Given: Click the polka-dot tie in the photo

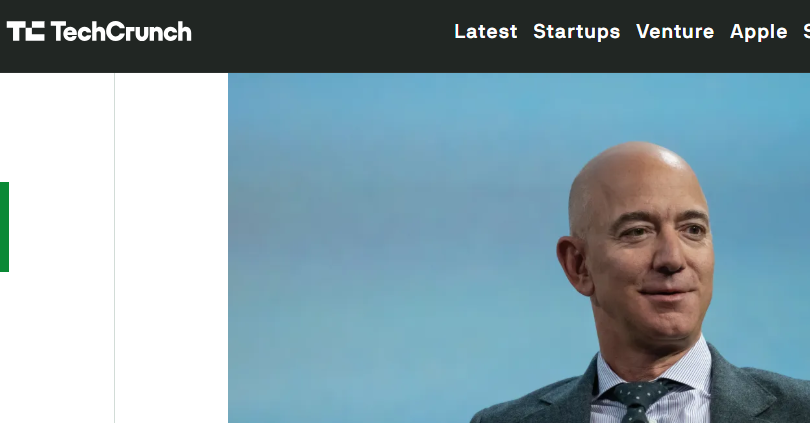Looking at the screenshot, I should 640,401.
